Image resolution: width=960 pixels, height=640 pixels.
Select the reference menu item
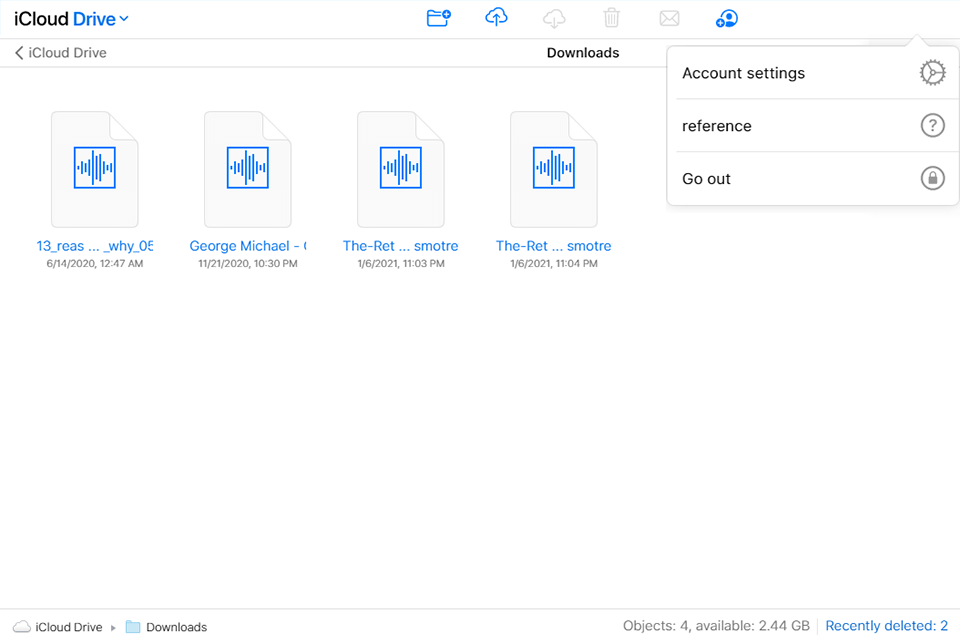(813, 126)
